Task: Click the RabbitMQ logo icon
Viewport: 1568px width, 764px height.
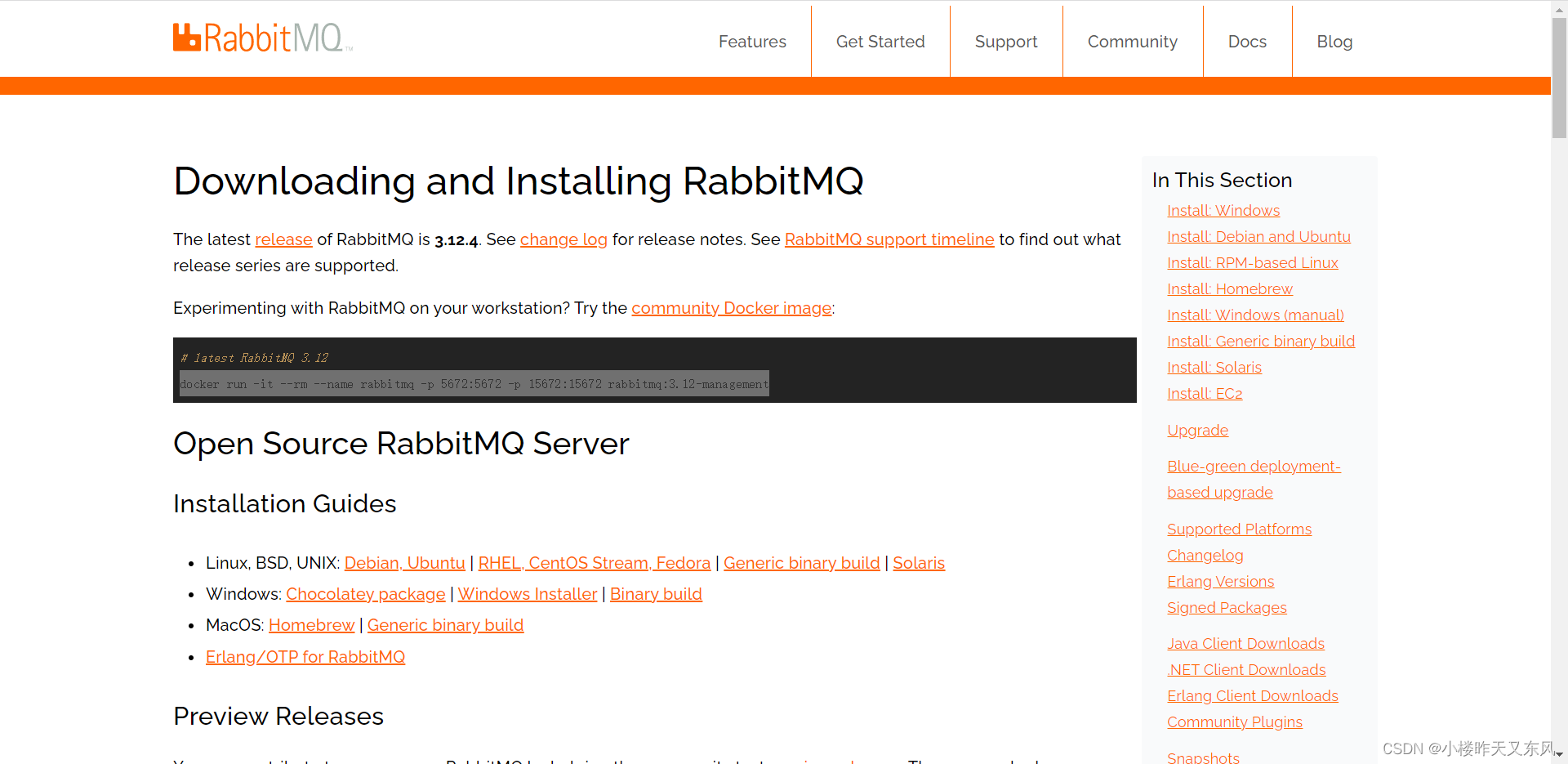Action: 185,37
